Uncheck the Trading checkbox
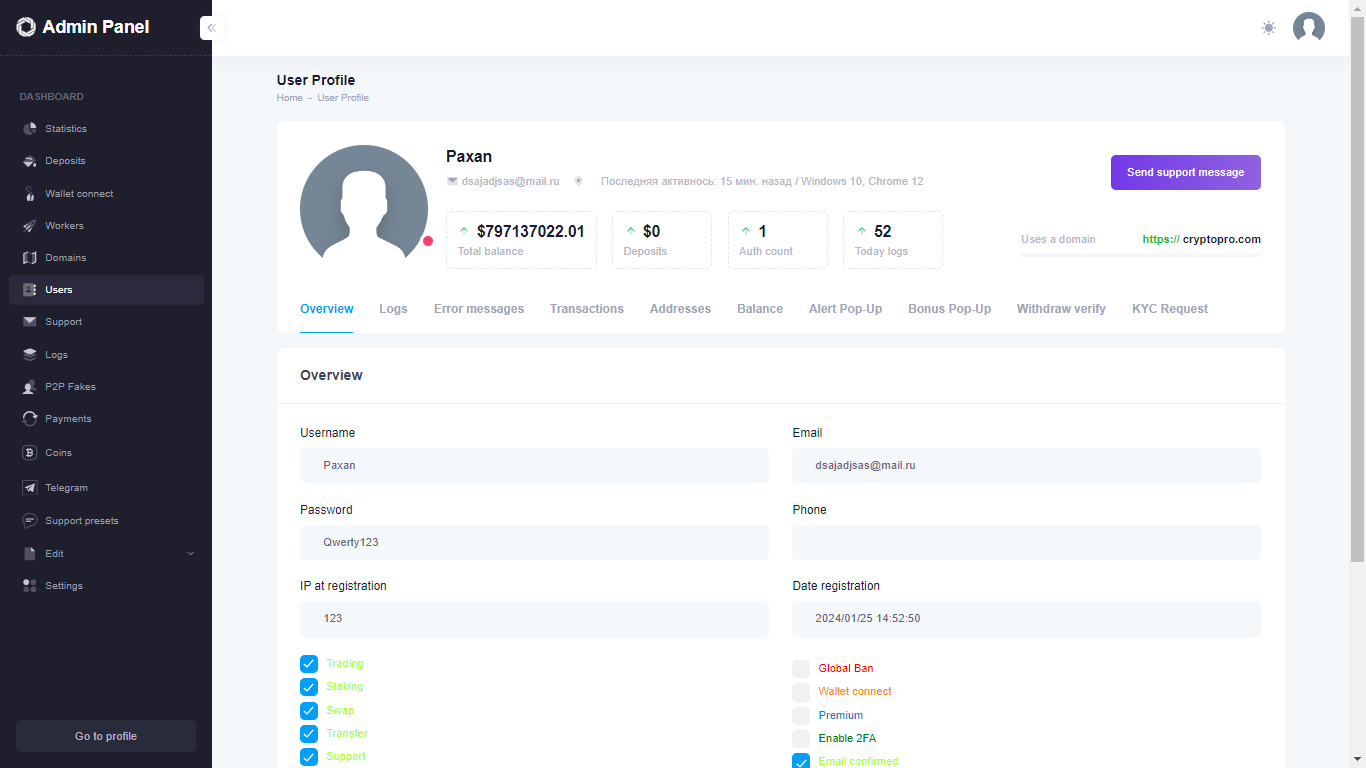The image size is (1366, 768). 309,664
